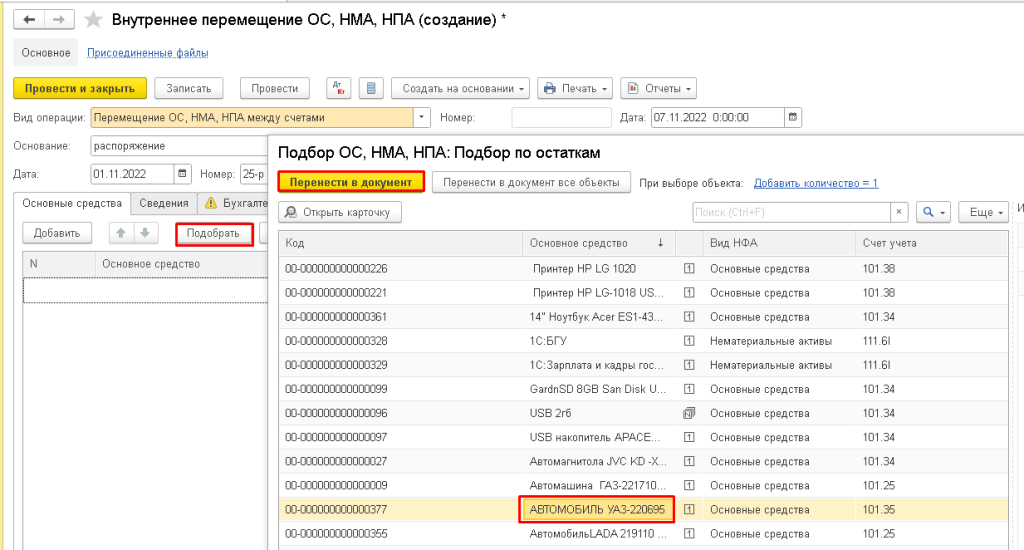Expand the Вид операции dropdown

coord(422,117)
